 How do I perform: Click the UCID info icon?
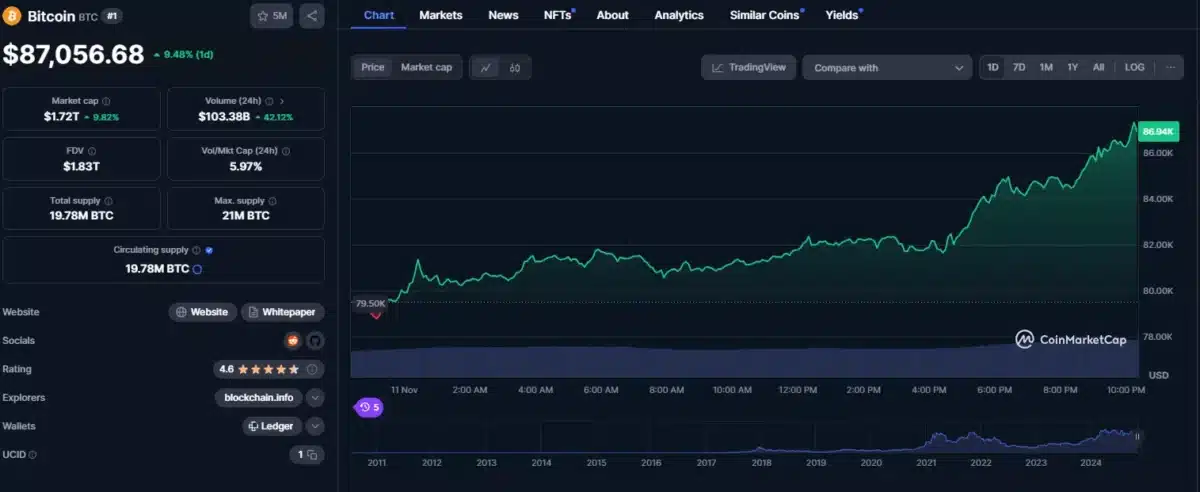click(x=33, y=455)
